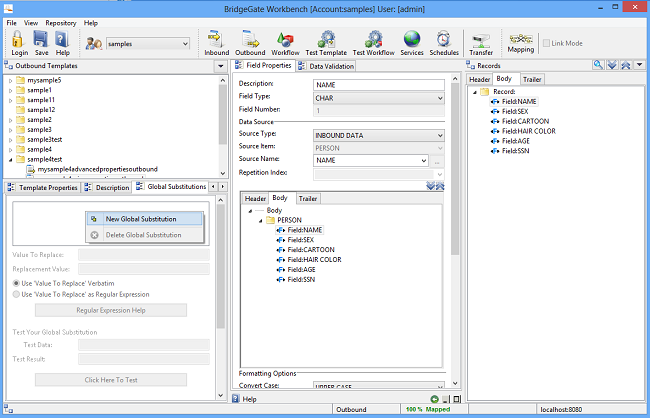
Task: Collapse the sample4test folder
Action: tap(11, 160)
